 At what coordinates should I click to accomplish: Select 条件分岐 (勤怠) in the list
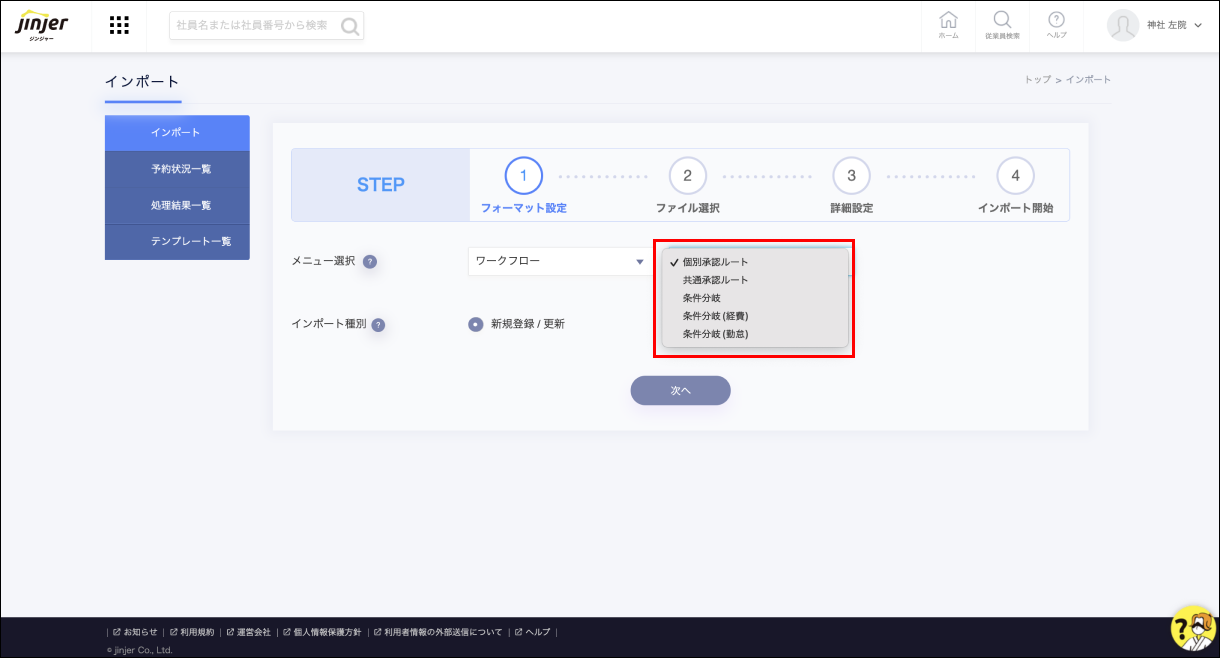click(x=715, y=334)
